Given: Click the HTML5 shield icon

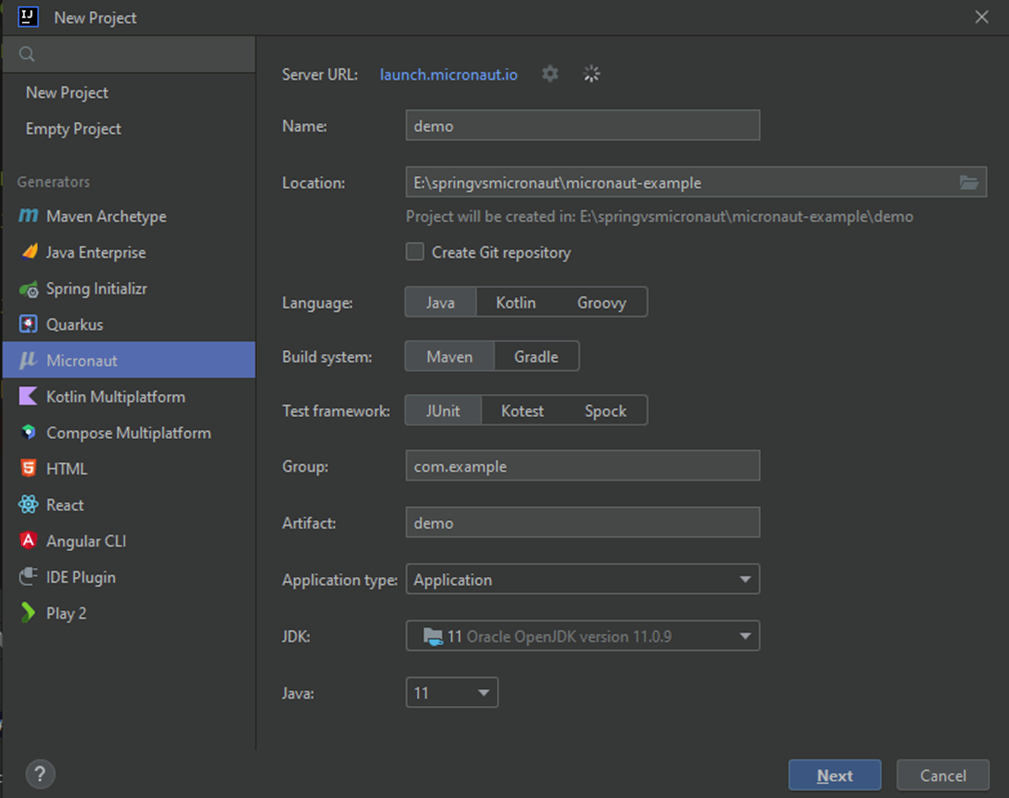Looking at the screenshot, I should [x=28, y=468].
